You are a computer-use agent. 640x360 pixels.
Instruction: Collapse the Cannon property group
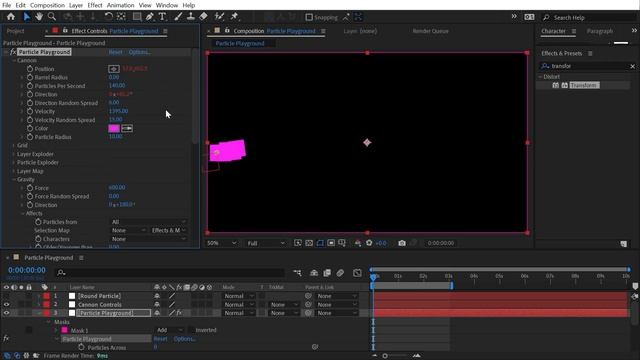coord(14,60)
